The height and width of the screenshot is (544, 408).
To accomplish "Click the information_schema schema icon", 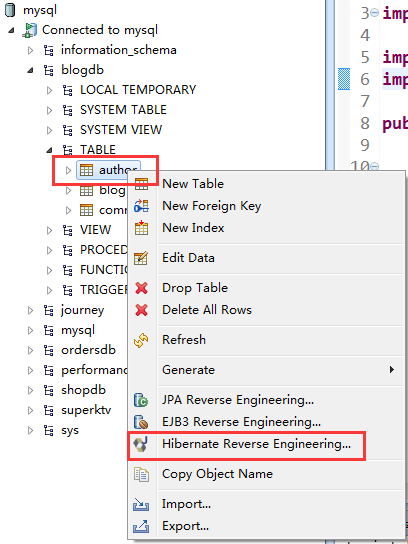I will click(49, 51).
